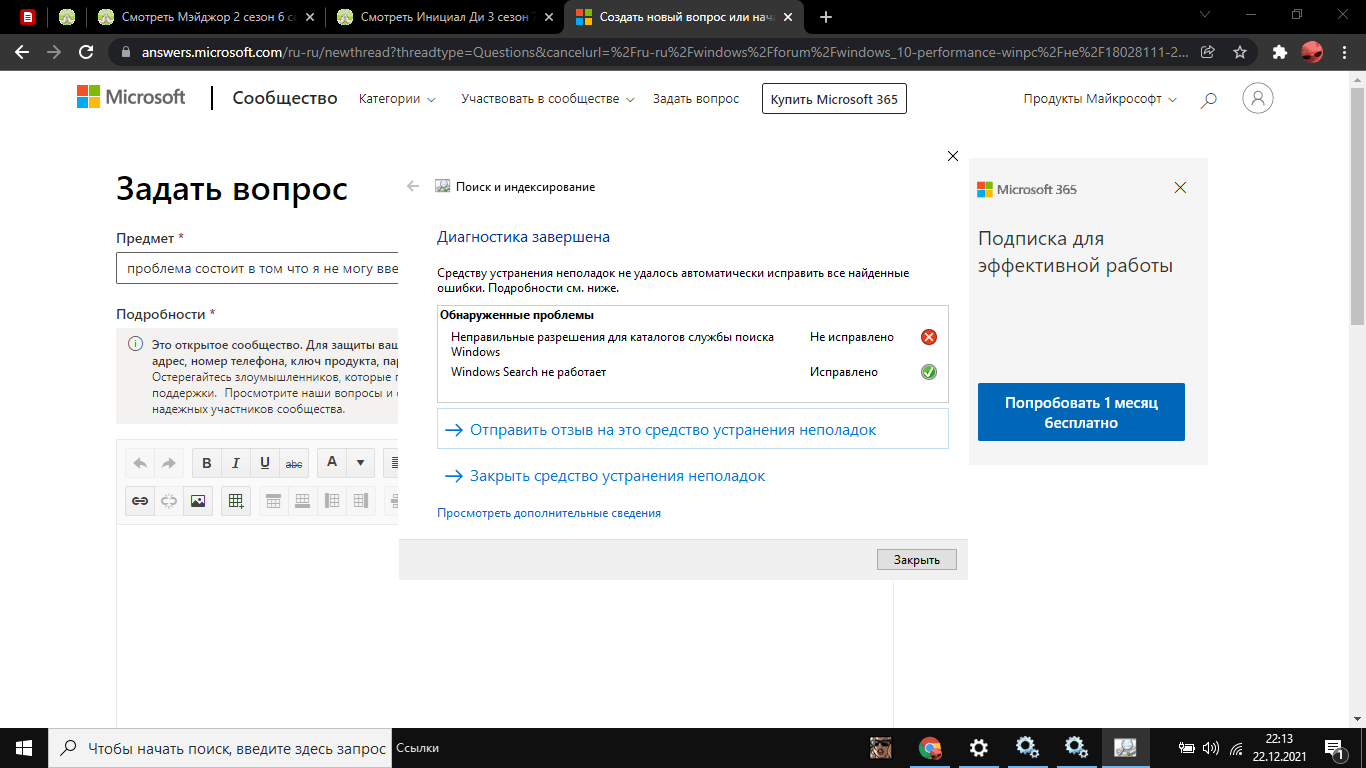Click the insert row below icon
The width and height of the screenshot is (1366, 768).
click(x=302, y=501)
